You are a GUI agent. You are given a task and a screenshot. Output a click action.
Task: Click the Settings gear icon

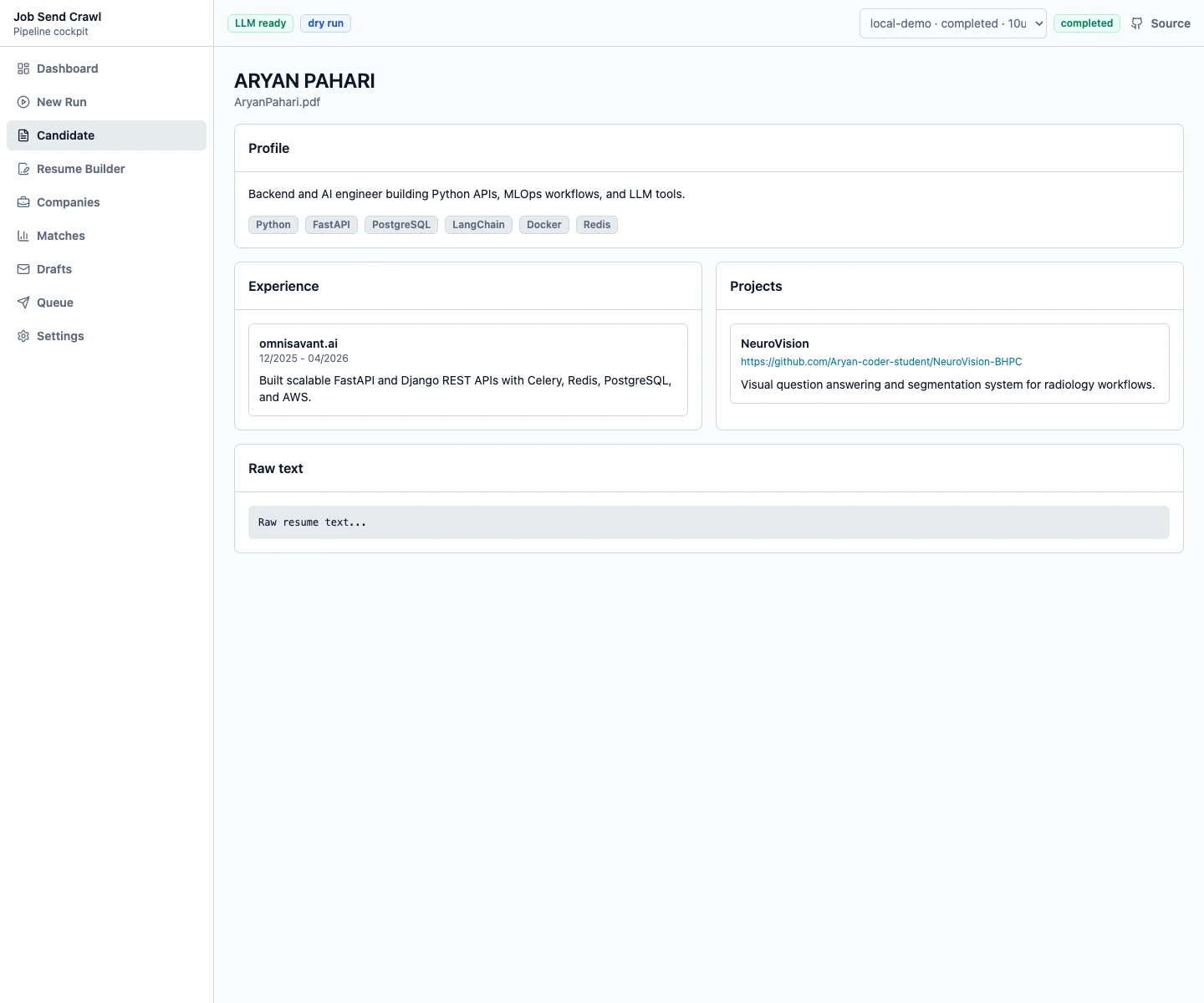pos(23,336)
